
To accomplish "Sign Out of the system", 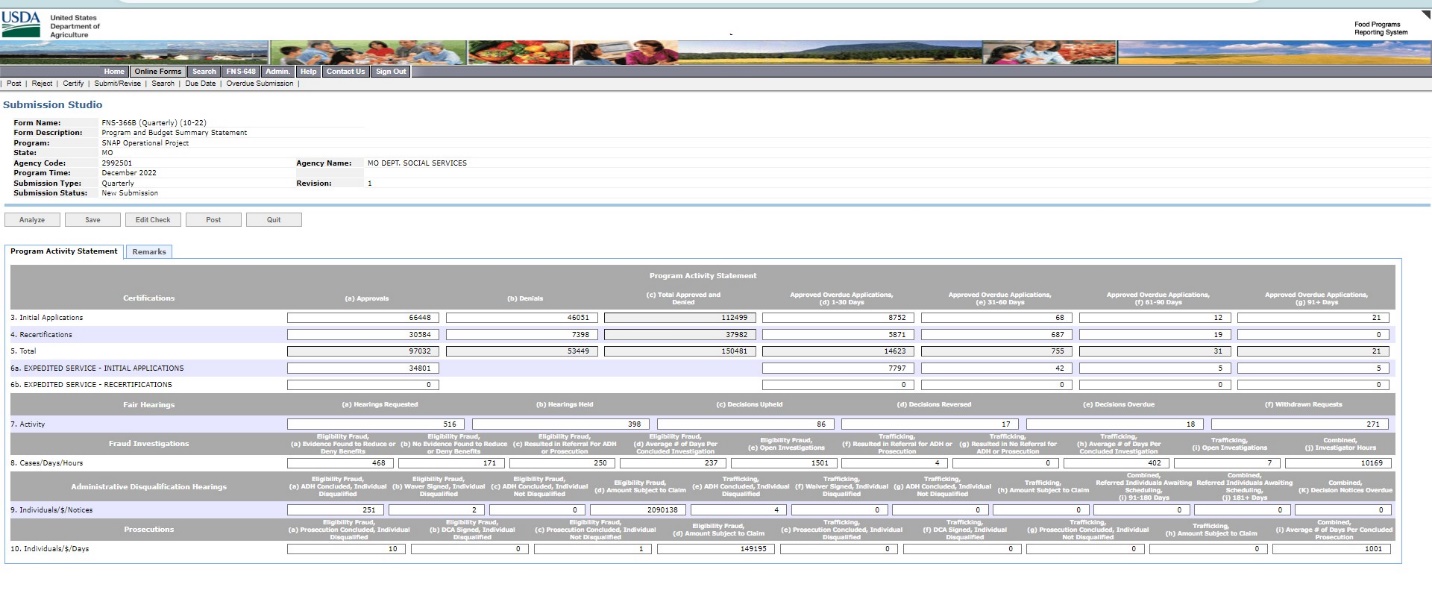I will [390, 71].
